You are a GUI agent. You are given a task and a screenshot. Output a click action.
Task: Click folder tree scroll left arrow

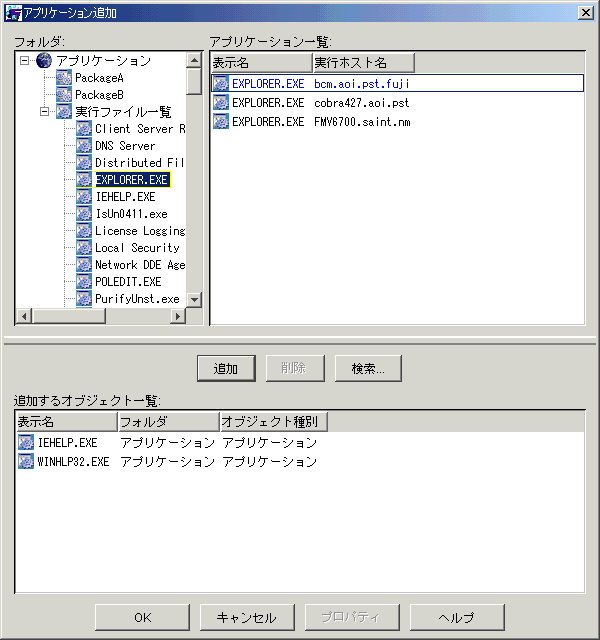pos(24,316)
